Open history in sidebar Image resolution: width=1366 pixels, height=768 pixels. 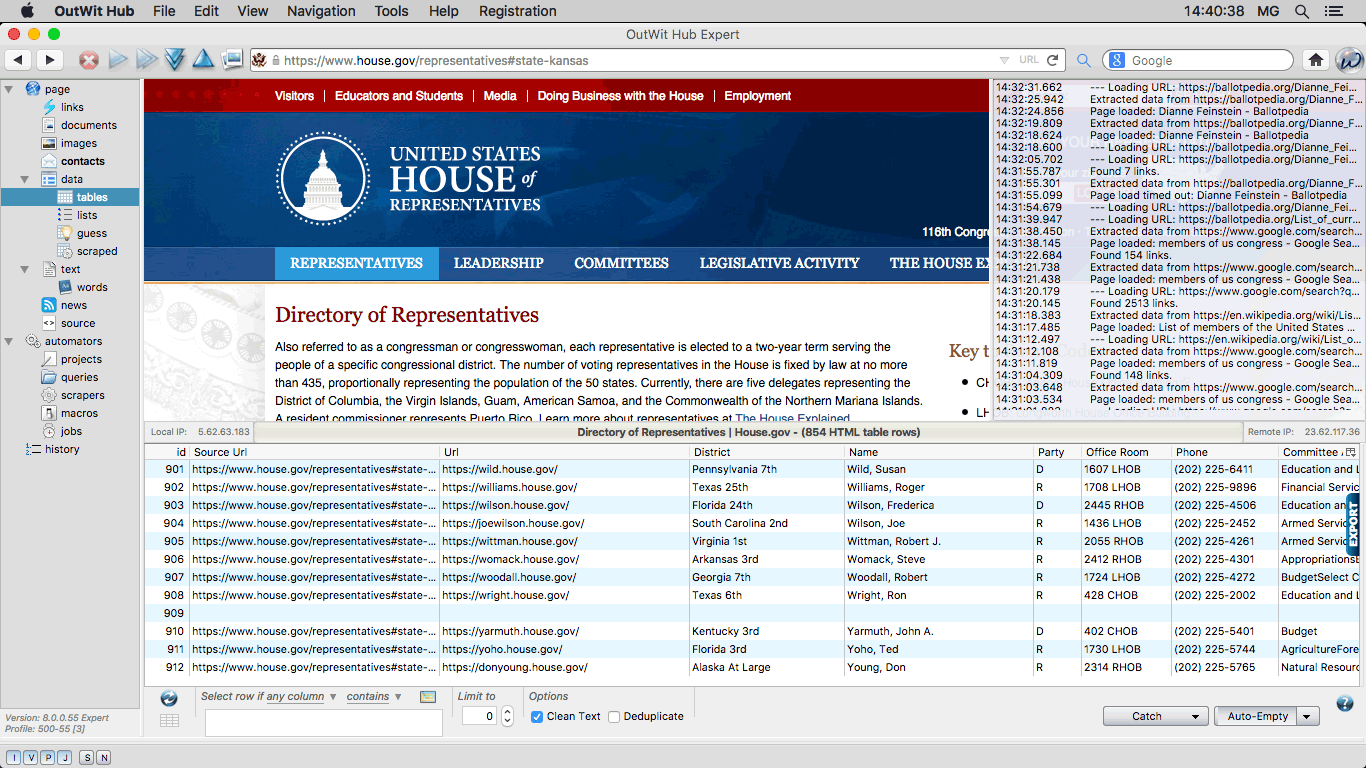(62, 449)
